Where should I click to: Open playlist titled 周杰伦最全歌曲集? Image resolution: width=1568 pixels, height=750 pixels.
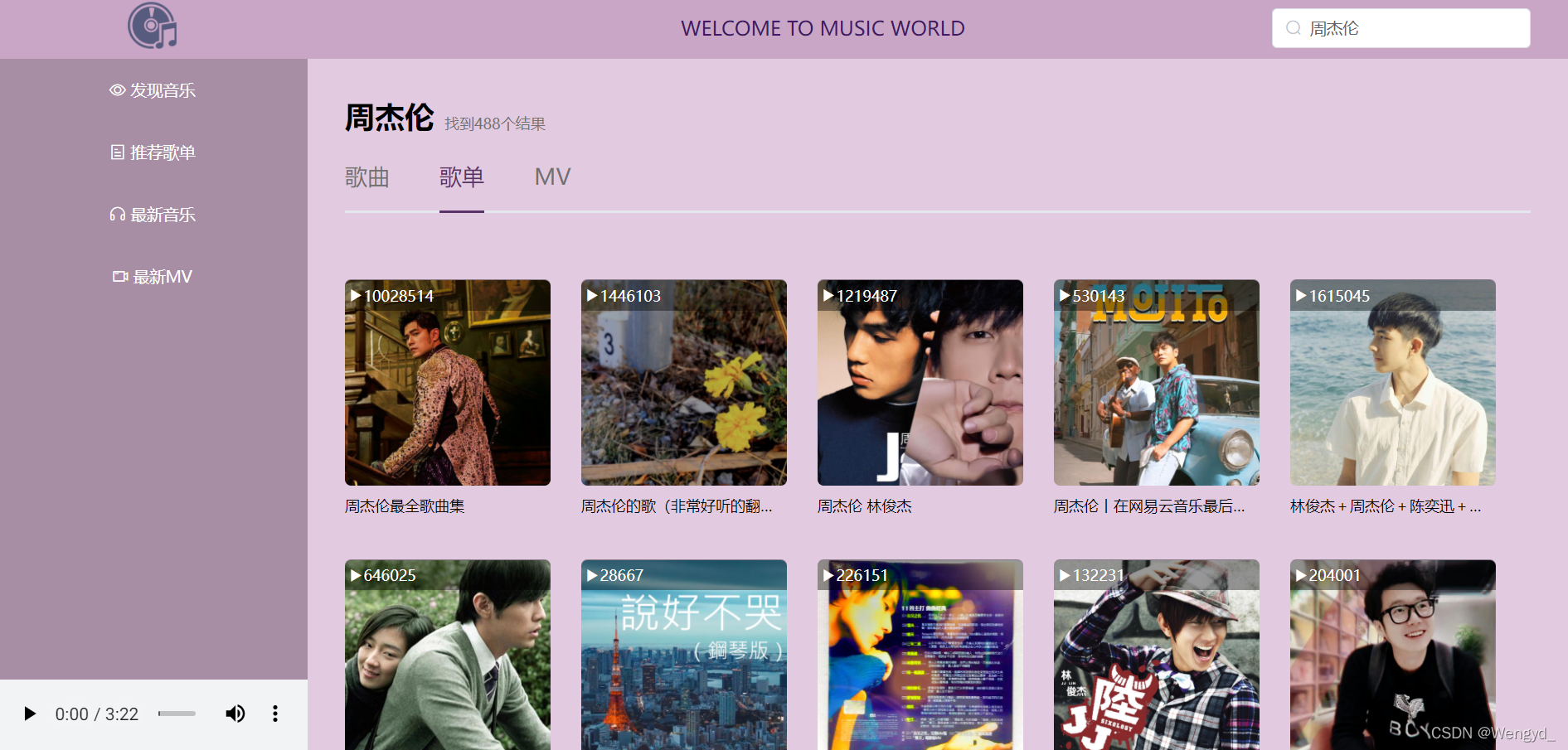(x=405, y=506)
